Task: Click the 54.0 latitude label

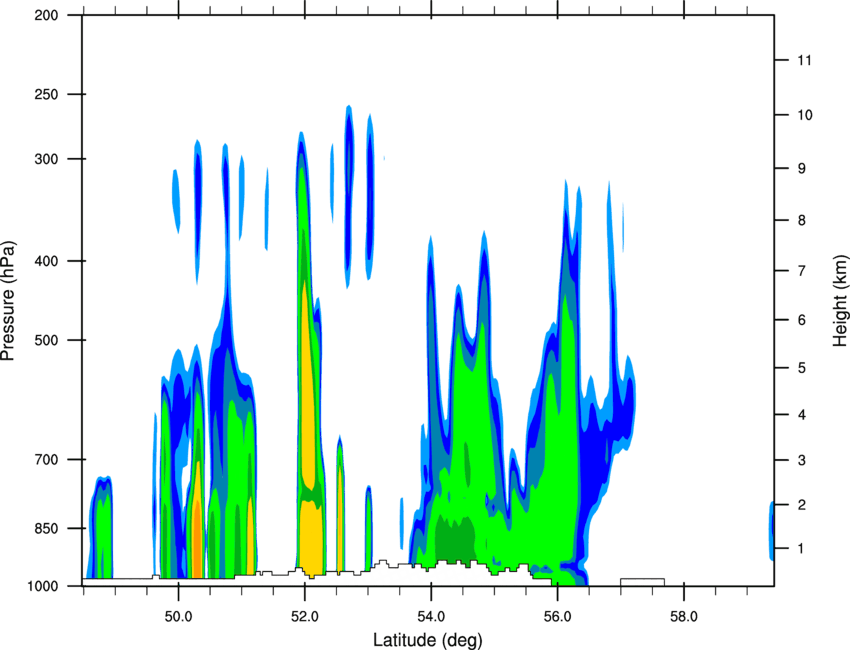Action: (x=431, y=617)
